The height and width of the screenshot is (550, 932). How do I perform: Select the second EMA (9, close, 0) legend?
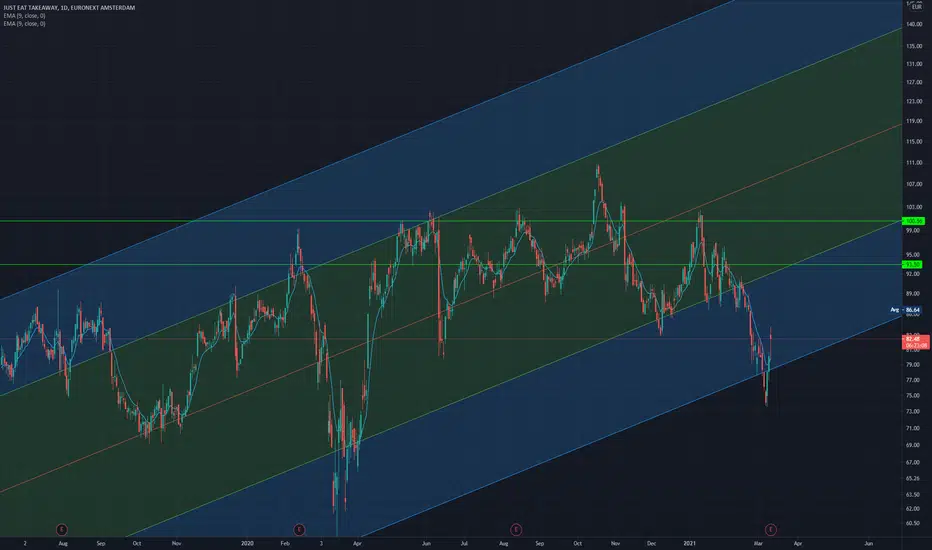click(x=24, y=24)
